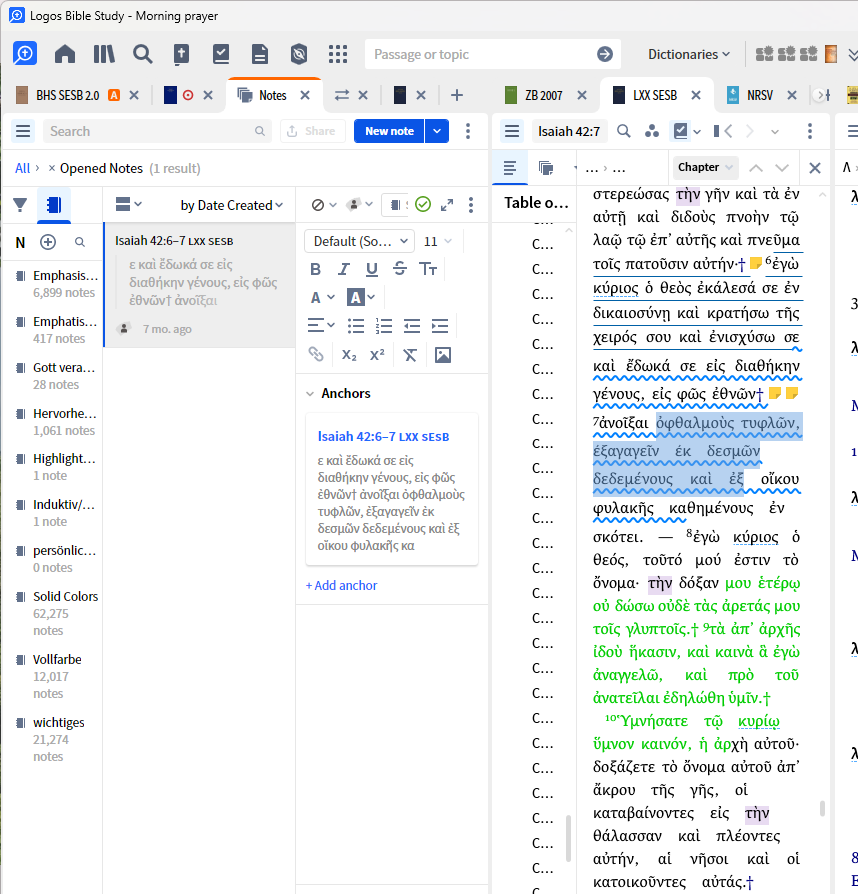This screenshot has width=858, height=894.
Task: Switch to the ZB 2007 tab
Action: tap(543, 95)
